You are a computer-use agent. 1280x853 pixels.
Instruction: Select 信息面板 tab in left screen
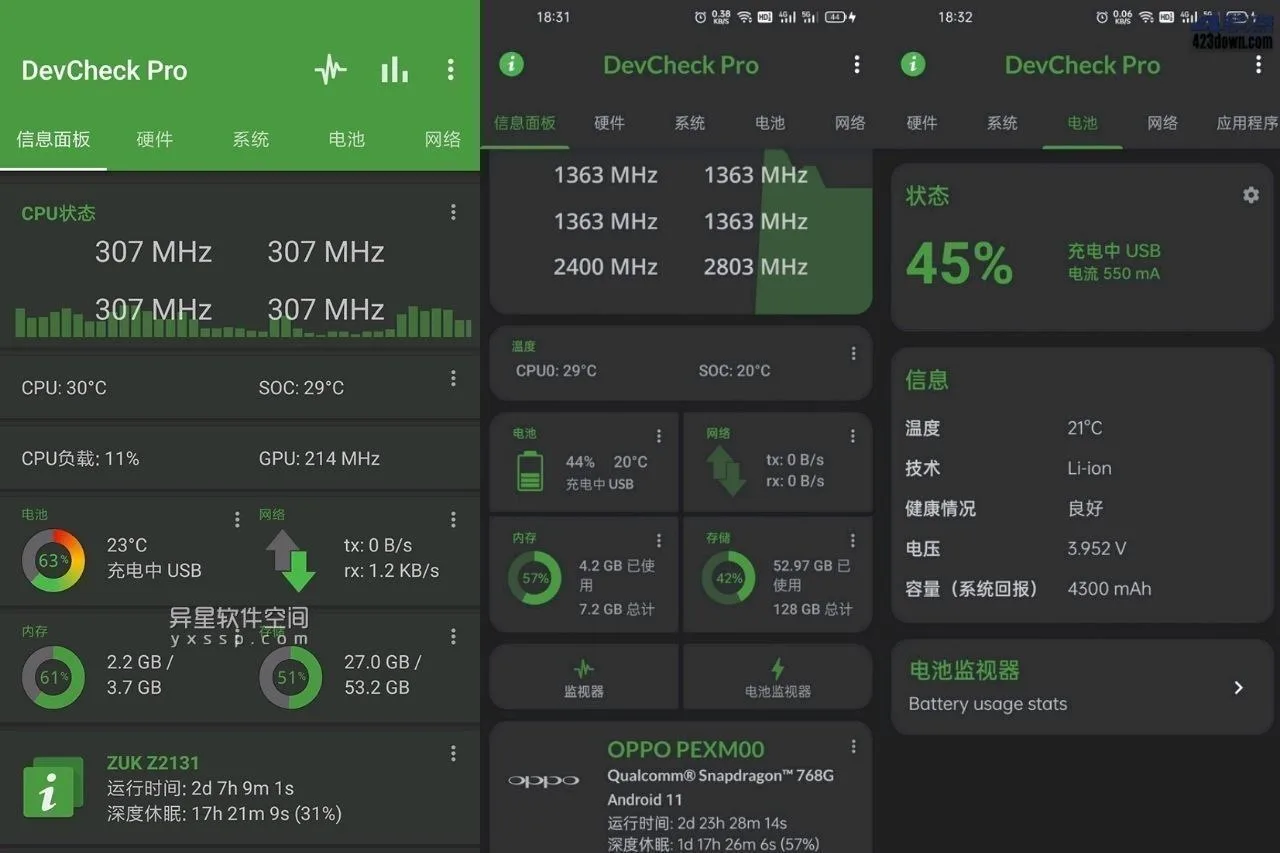pos(54,139)
